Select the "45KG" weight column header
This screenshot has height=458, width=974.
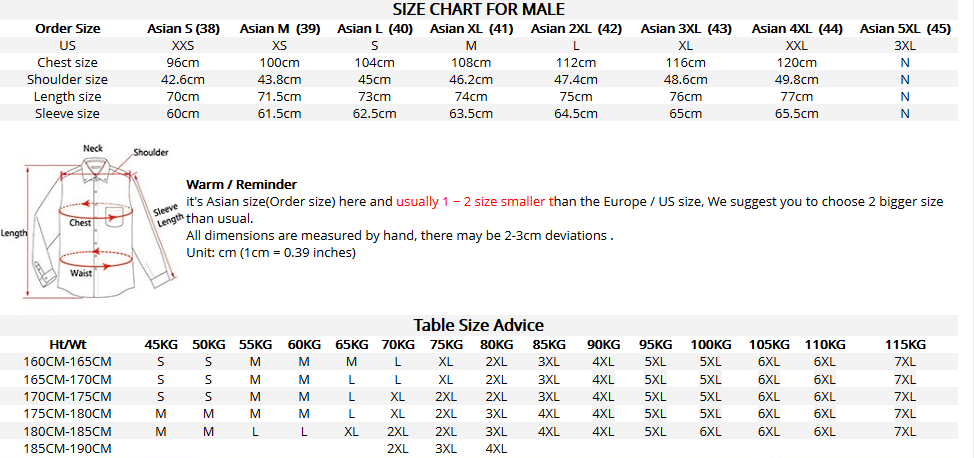[x=161, y=345]
